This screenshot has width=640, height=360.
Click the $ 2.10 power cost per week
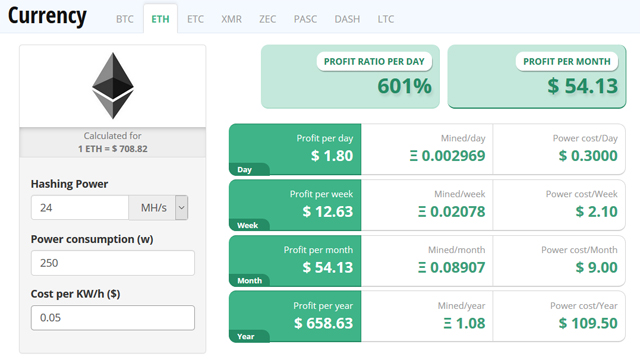coord(596,212)
